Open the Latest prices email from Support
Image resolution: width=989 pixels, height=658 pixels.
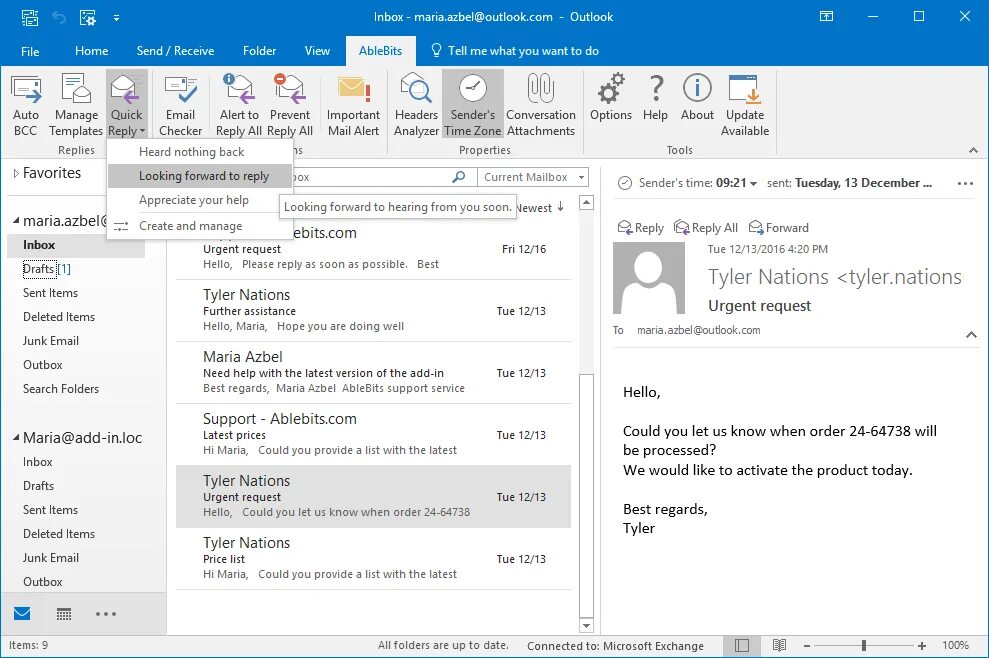[x=373, y=435]
